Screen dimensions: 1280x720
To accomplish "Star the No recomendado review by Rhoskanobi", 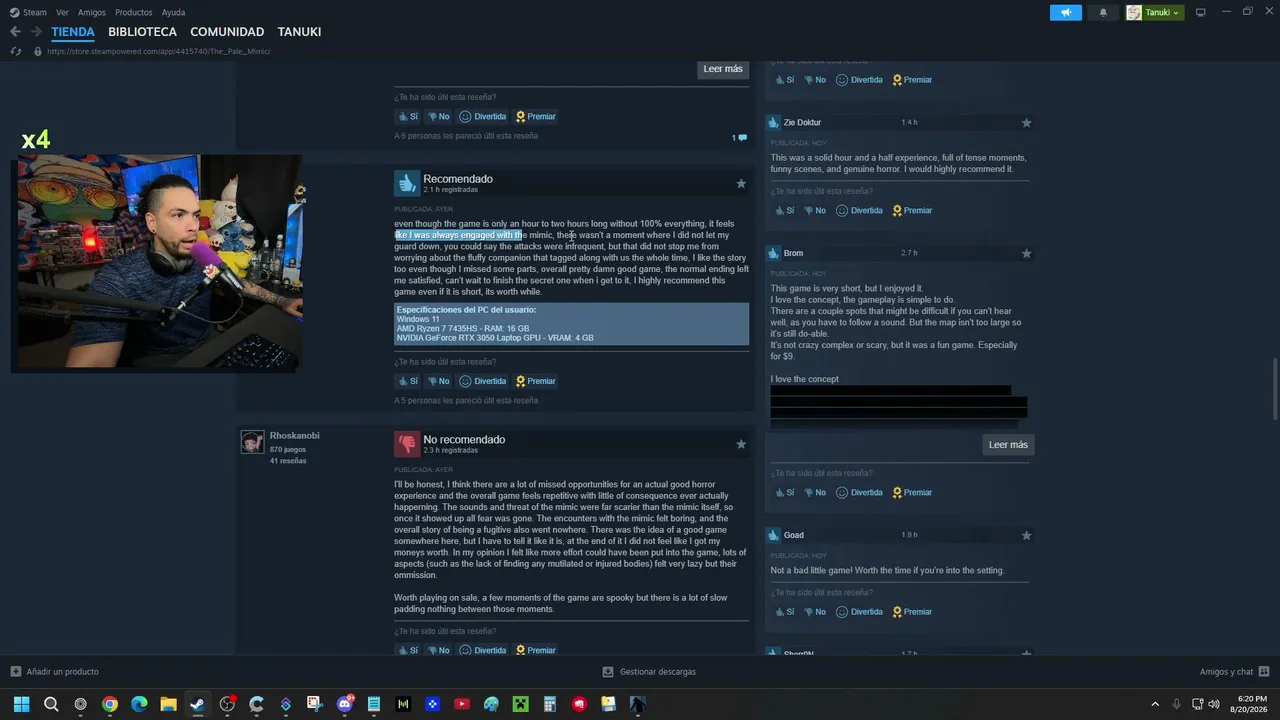I will 741,444.
